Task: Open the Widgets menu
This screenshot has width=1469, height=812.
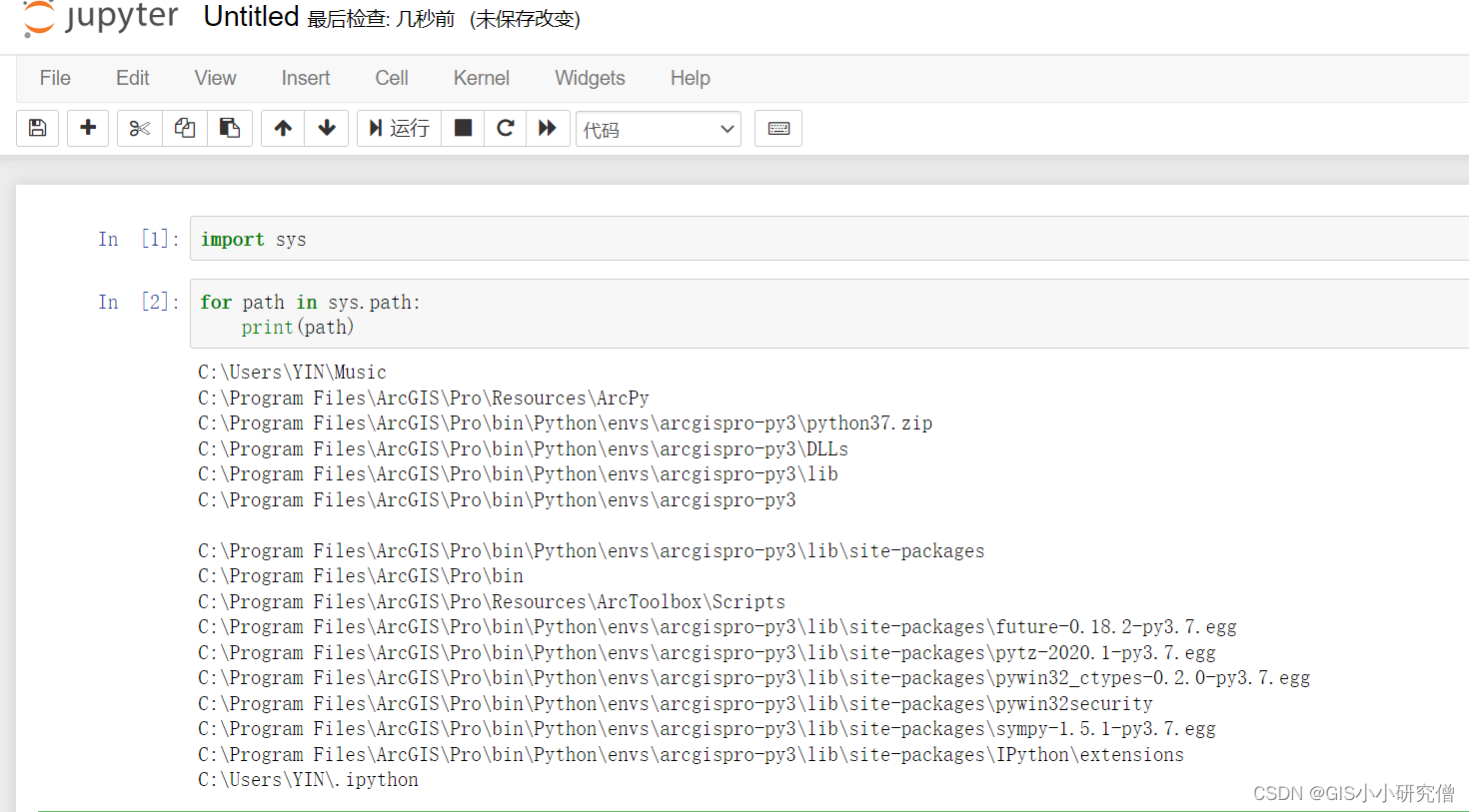Action: [590, 78]
